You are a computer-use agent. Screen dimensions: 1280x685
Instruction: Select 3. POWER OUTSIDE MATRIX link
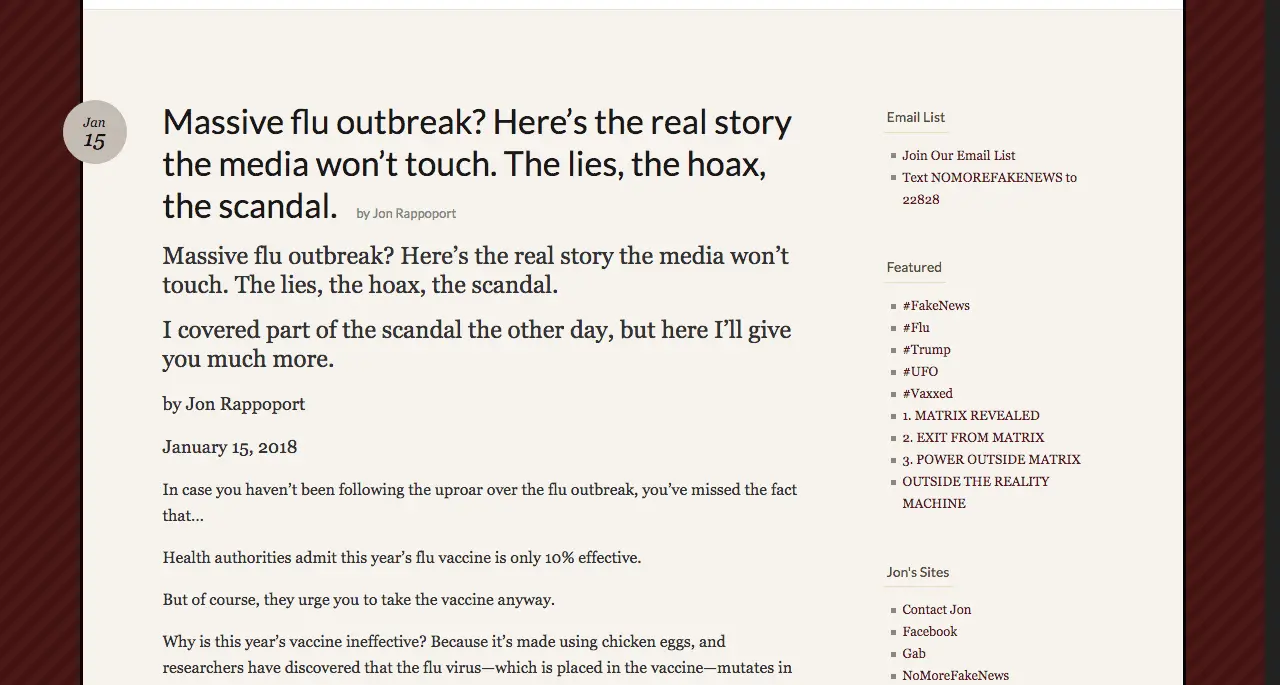(990, 459)
